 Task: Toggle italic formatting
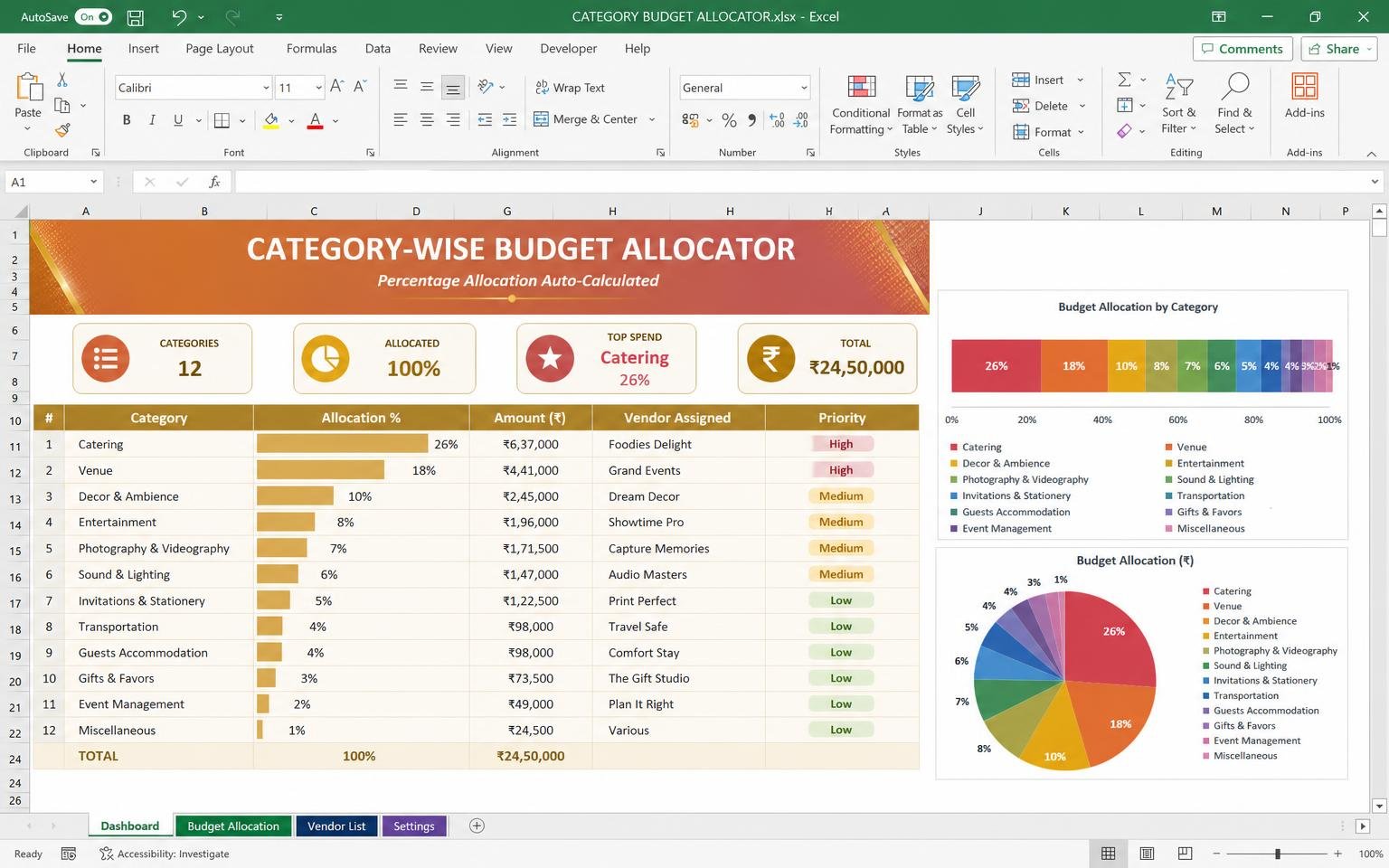152,120
